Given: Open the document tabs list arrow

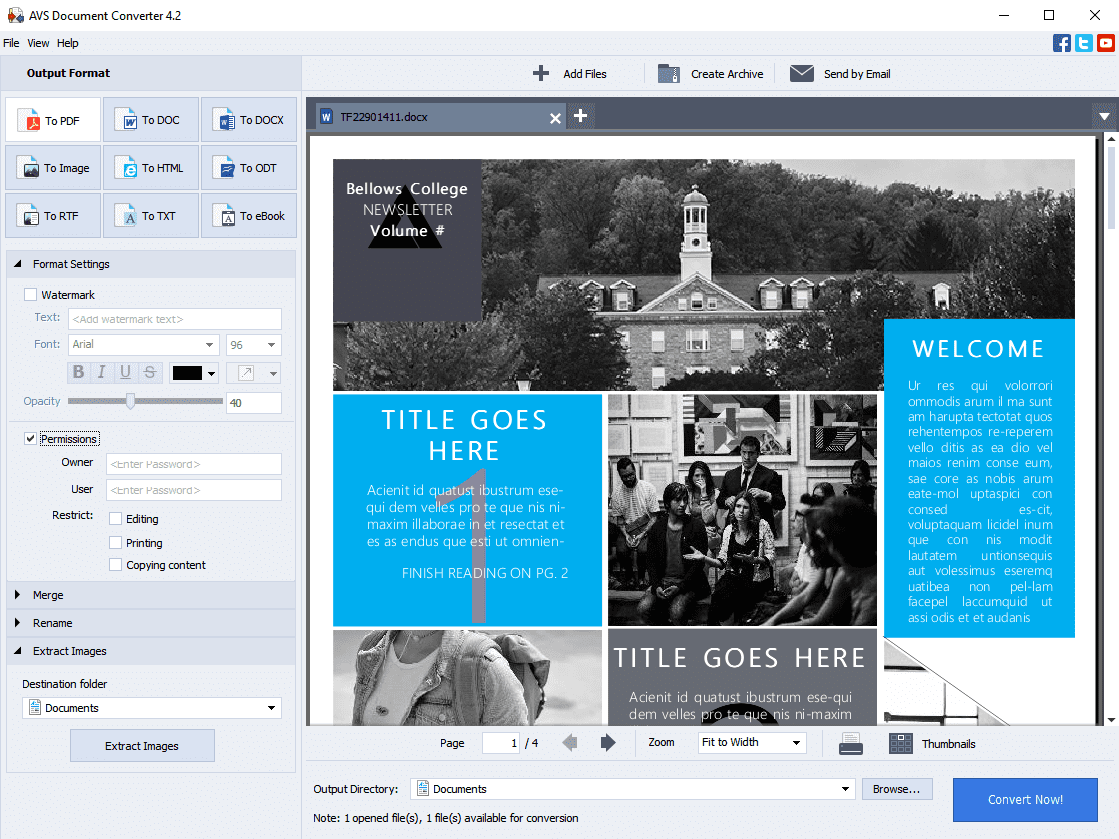Looking at the screenshot, I should (x=1104, y=116).
